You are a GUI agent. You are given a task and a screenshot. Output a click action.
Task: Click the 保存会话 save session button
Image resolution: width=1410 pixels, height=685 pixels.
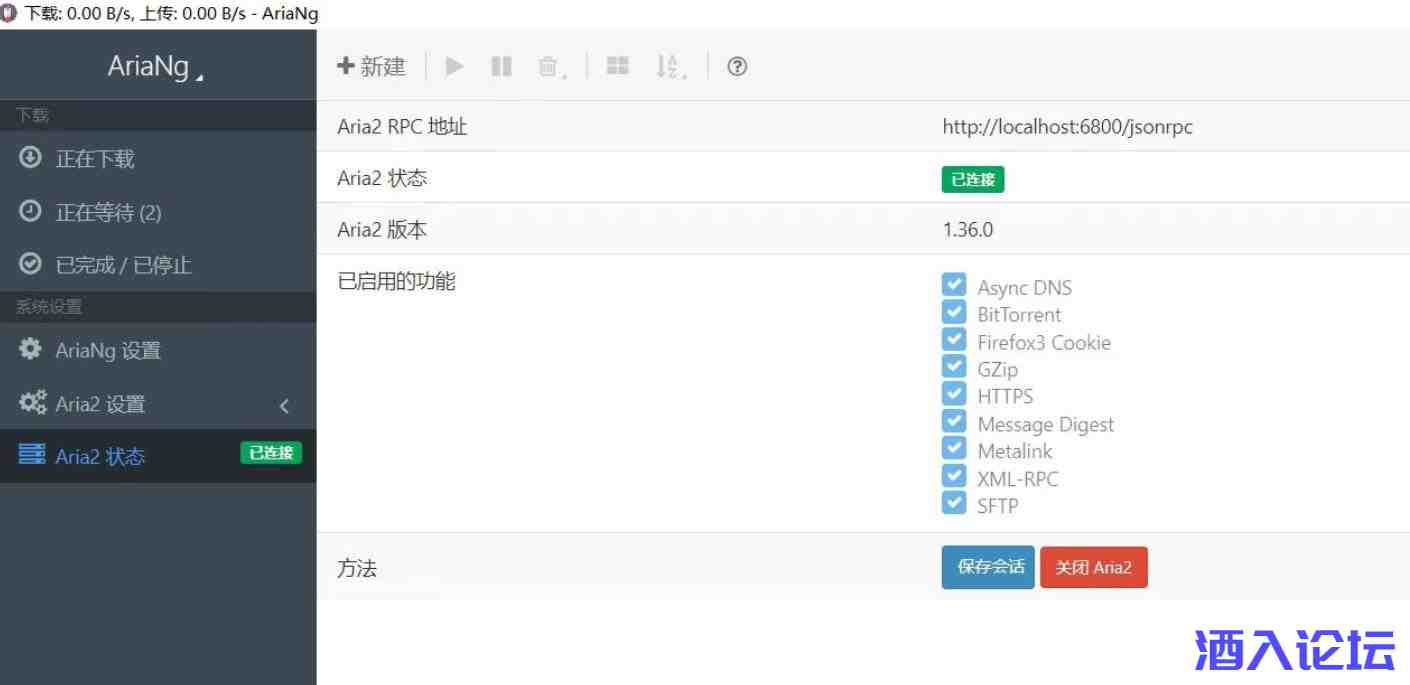pos(988,567)
